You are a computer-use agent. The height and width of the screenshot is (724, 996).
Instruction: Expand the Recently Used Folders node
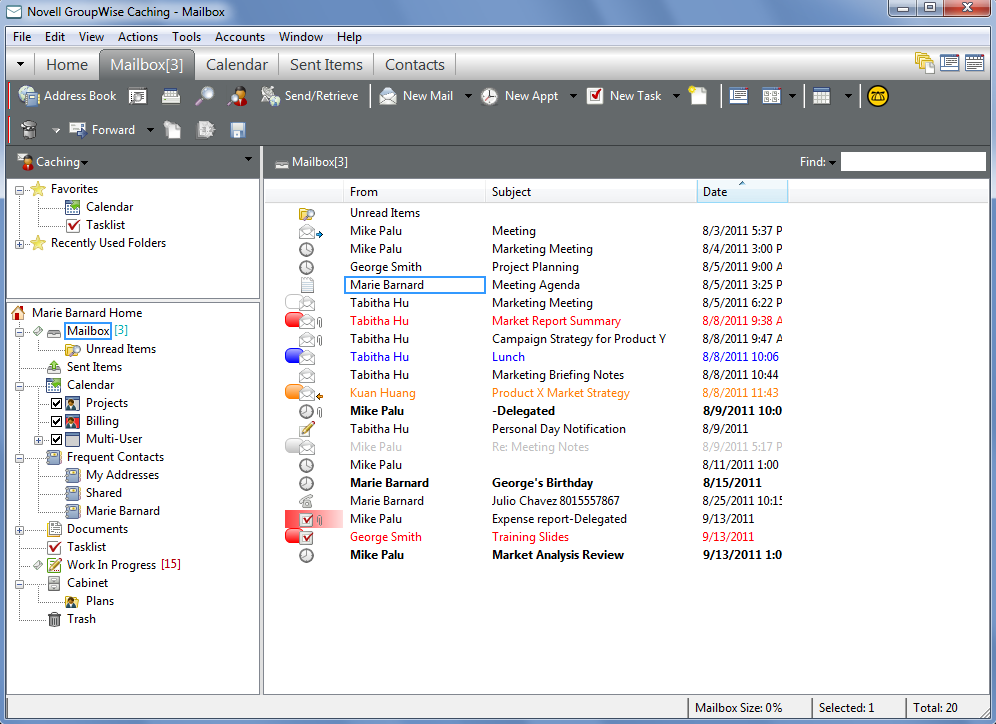[20, 243]
